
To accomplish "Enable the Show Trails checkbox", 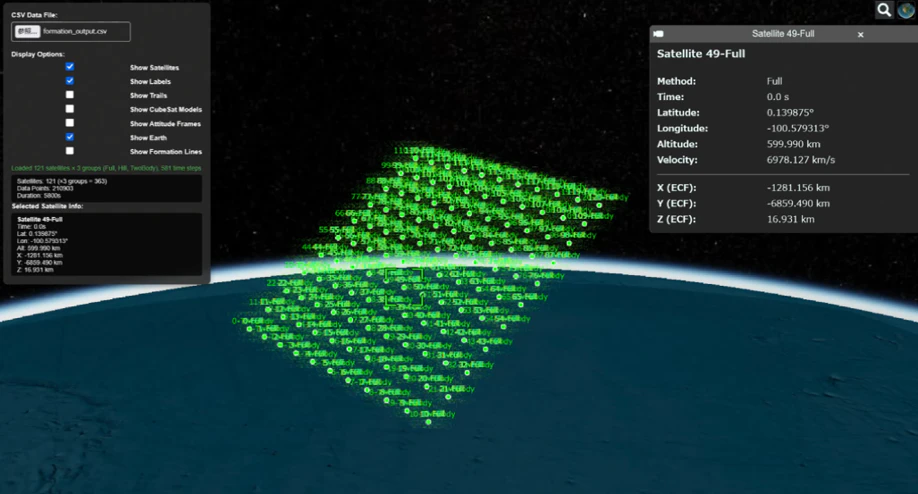I will point(70,95).
